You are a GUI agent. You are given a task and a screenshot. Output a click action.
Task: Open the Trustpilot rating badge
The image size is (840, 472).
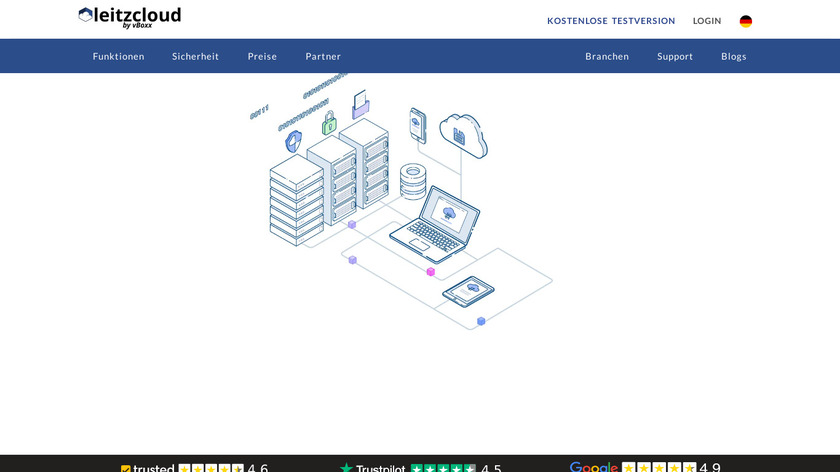pyautogui.click(x=420, y=467)
